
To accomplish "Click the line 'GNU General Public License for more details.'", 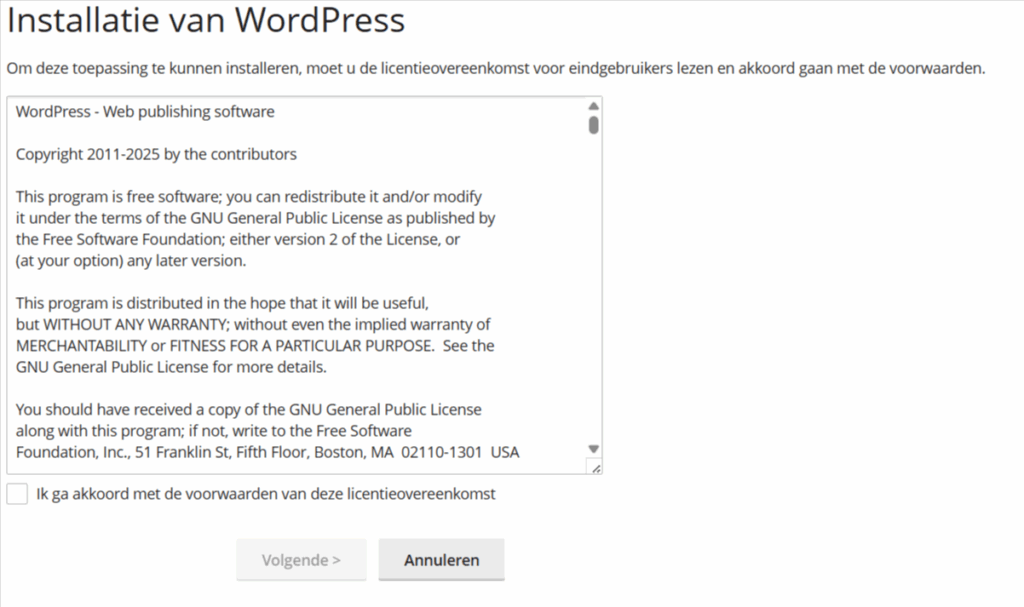I will click(171, 367).
